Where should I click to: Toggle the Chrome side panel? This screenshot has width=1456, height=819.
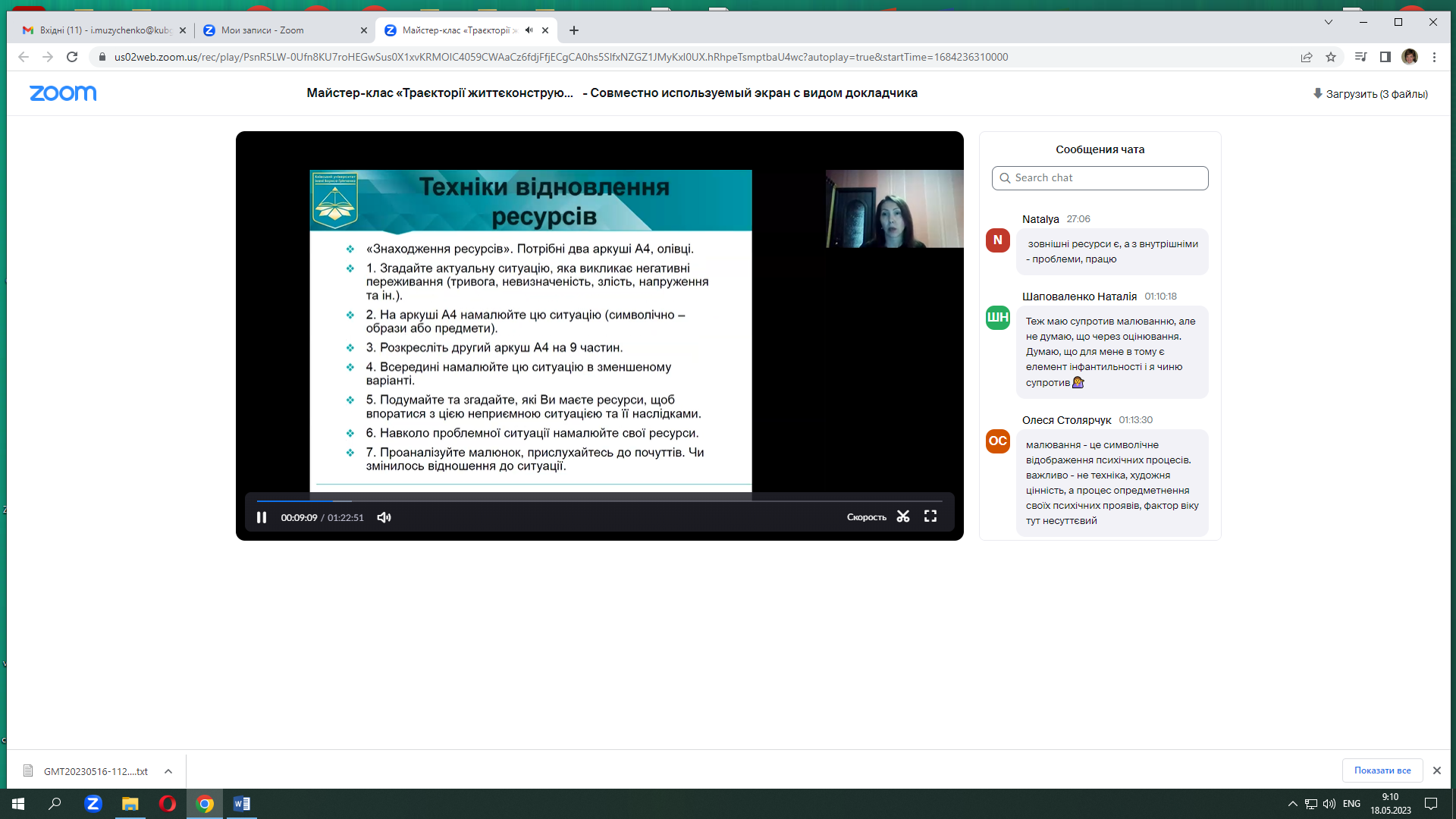pyautogui.click(x=1385, y=57)
